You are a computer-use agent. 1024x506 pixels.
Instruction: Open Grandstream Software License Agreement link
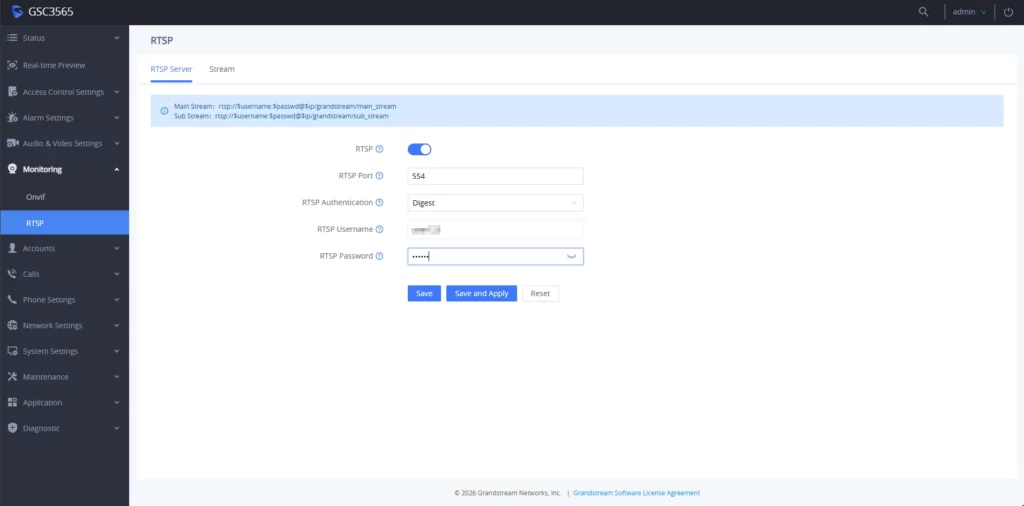click(637, 493)
